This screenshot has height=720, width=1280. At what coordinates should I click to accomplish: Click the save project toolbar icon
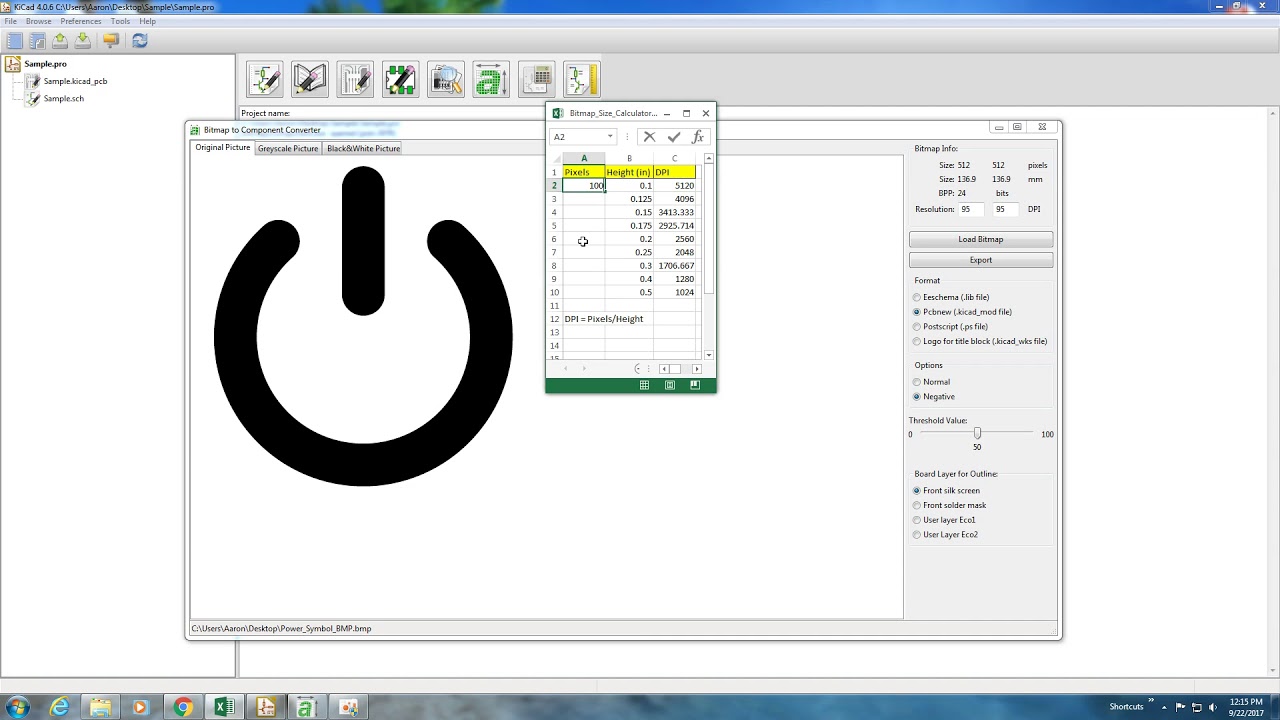point(82,40)
